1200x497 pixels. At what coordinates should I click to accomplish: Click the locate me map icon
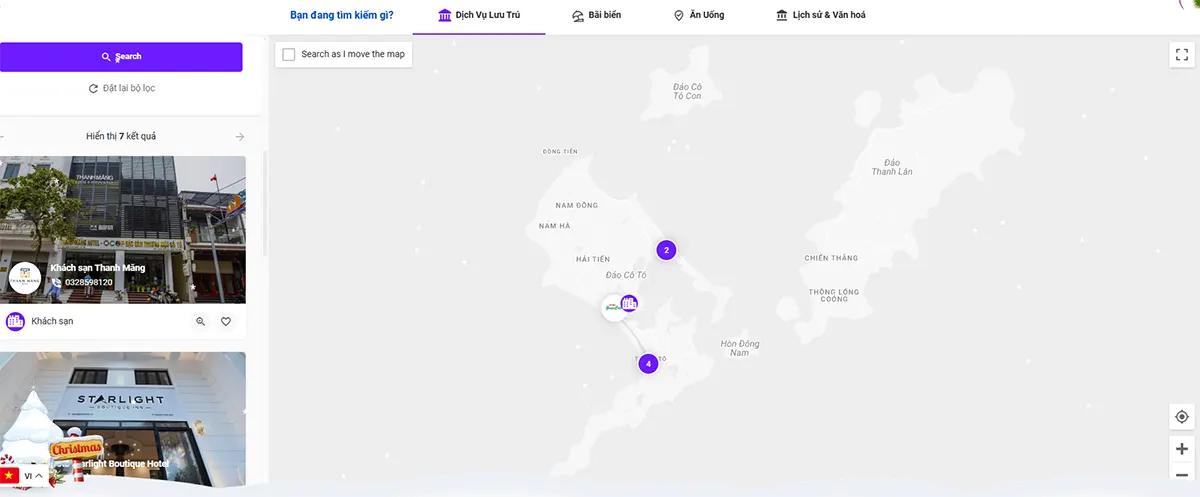point(1181,417)
